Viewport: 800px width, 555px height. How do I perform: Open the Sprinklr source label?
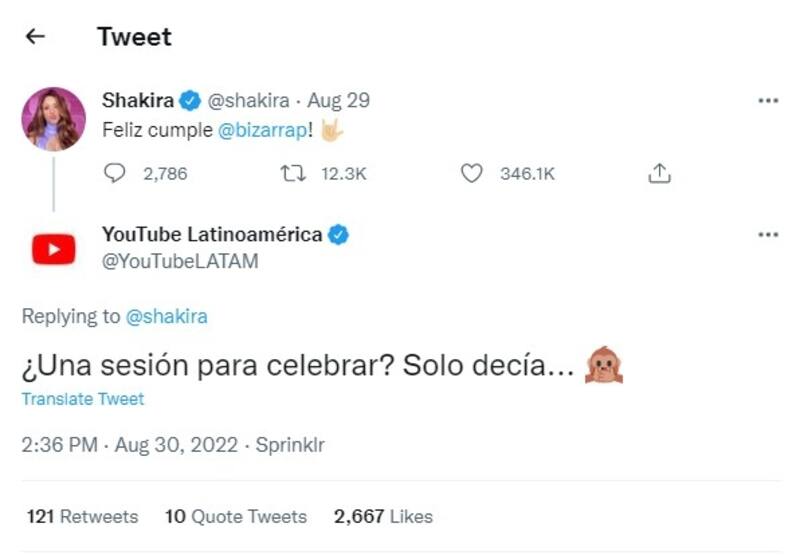tap(290, 445)
